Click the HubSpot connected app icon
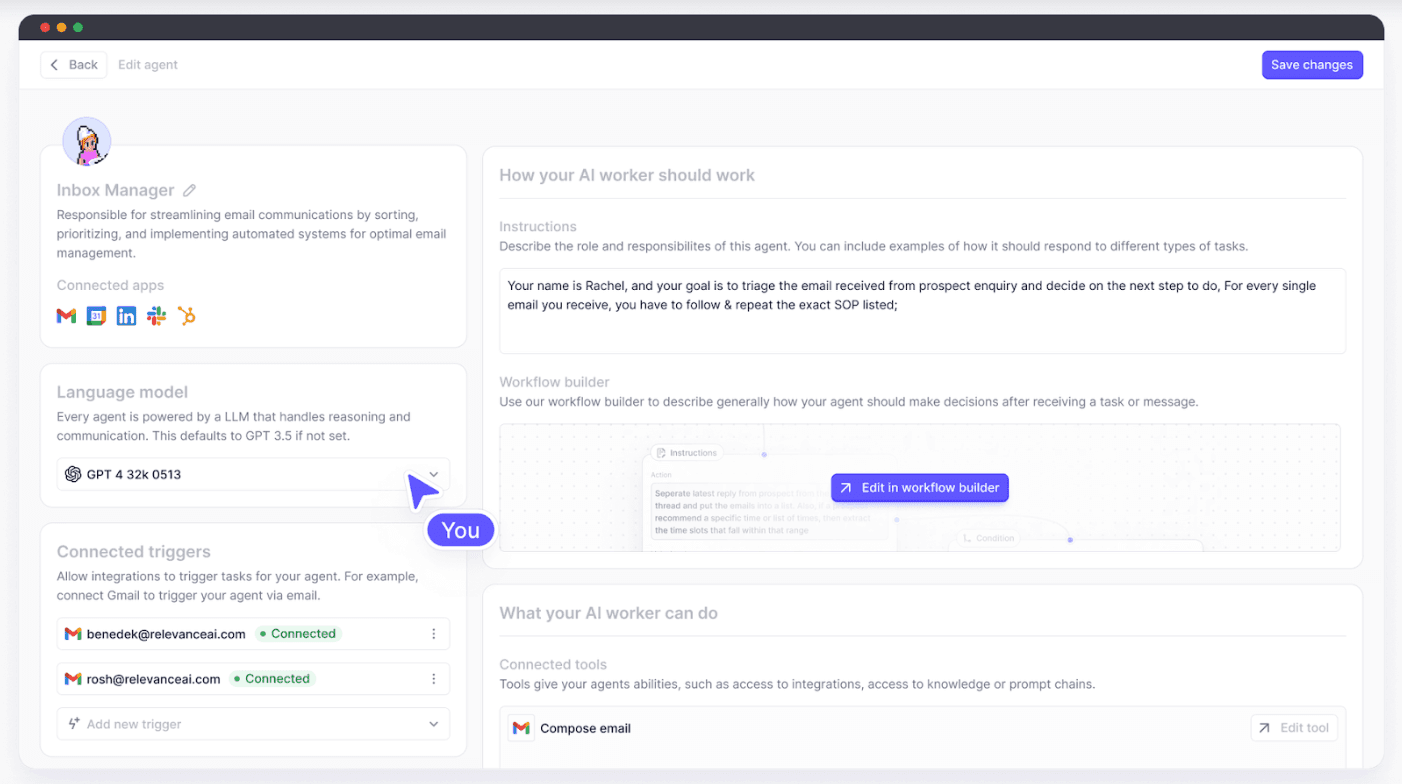 pos(186,316)
